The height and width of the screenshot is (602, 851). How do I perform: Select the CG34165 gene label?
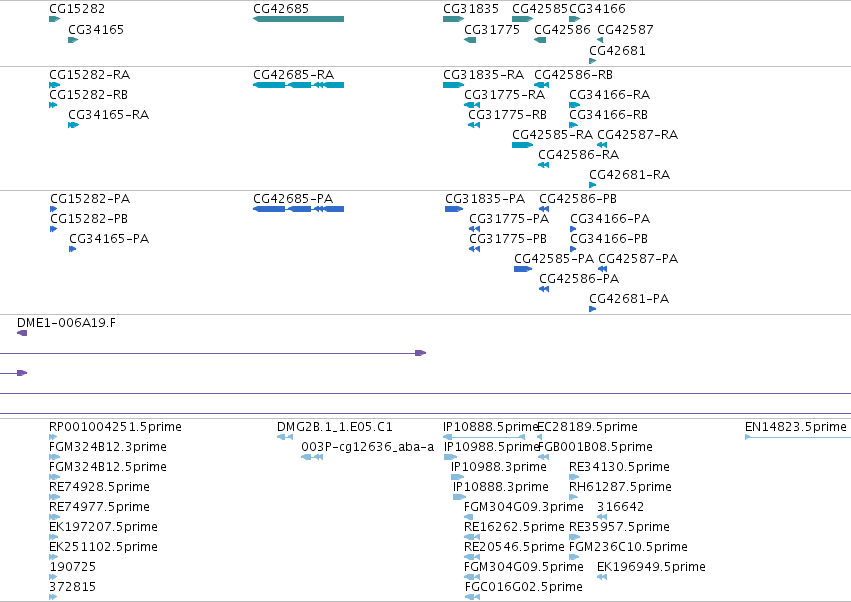96,29
